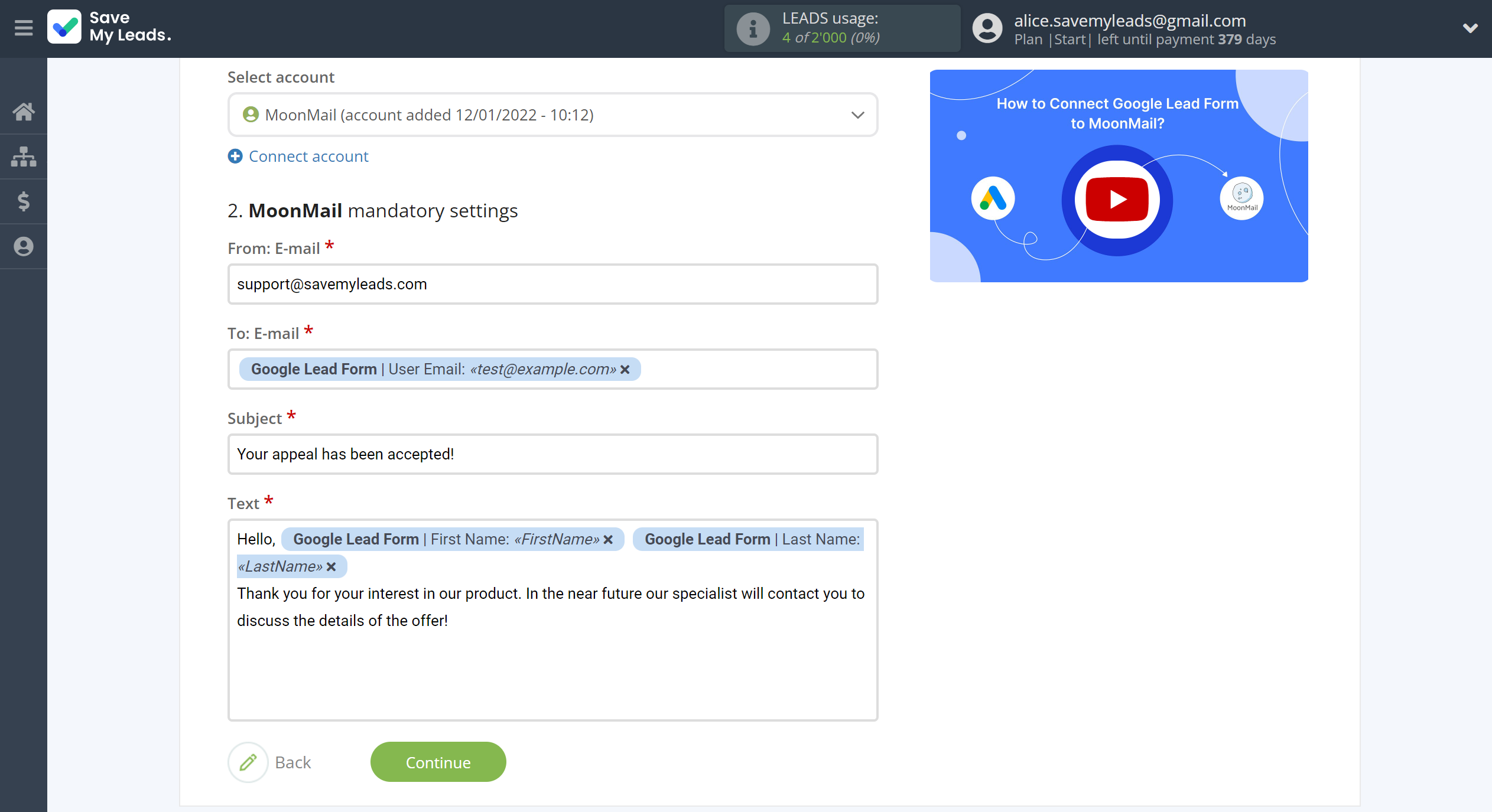Viewport: 1492px width, 812px height.
Task: Click the Play button on YouTube tutorial
Action: pyautogui.click(x=1117, y=197)
